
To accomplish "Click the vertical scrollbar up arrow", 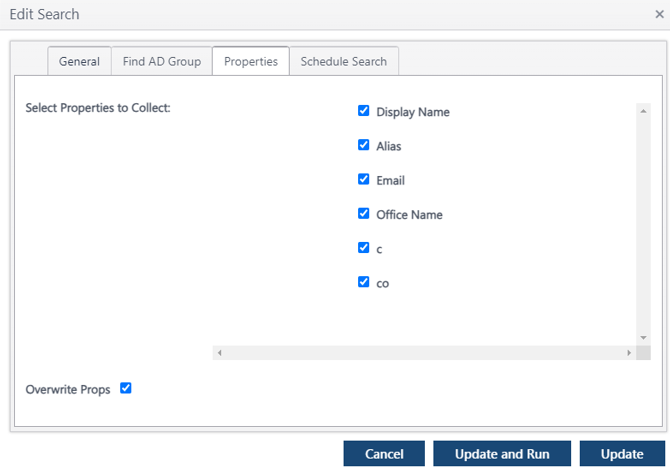I will [x=642, y=109].
